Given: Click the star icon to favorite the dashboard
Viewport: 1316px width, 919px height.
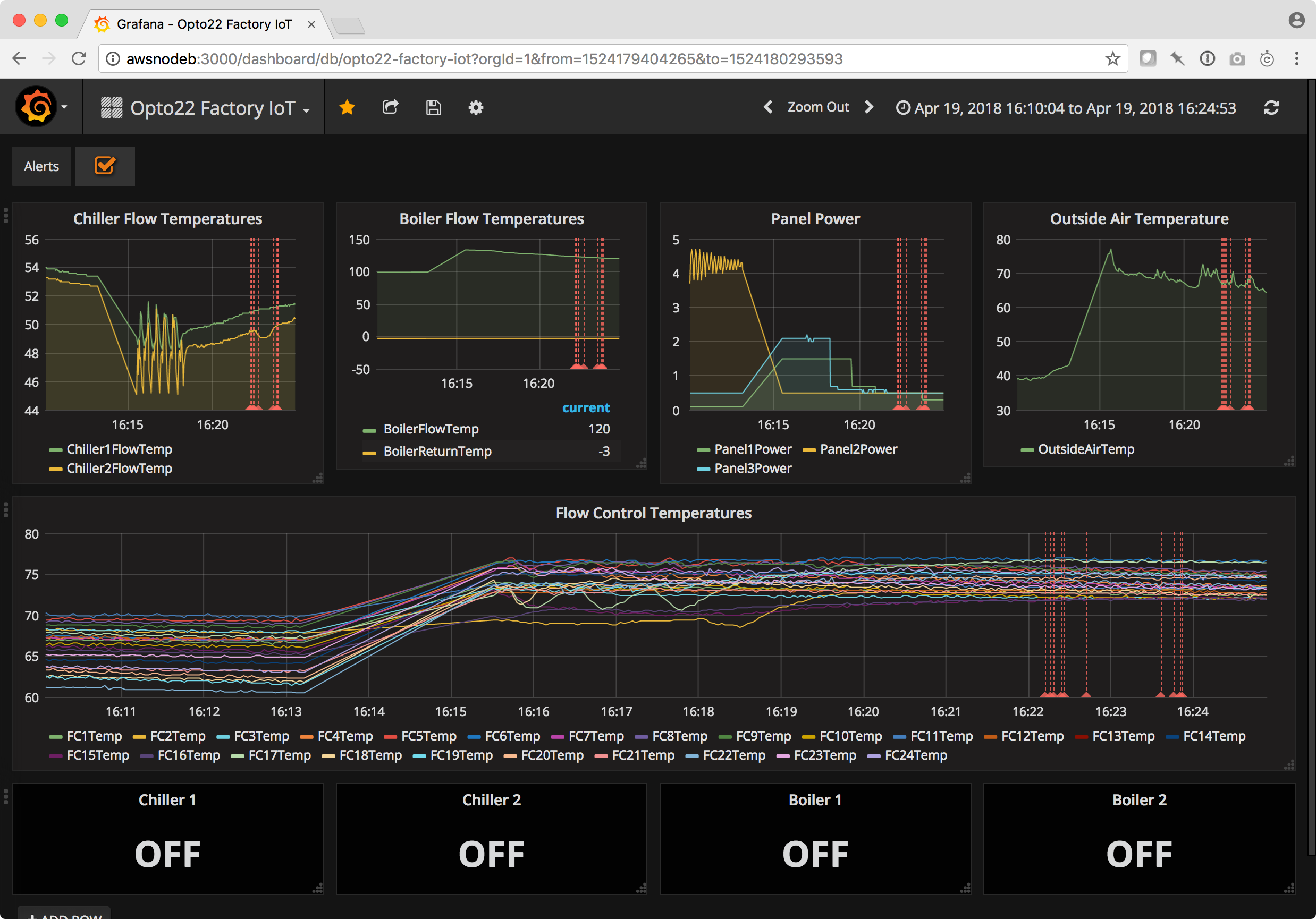Looking at the screenshot, I should click(x=347, y=107).
